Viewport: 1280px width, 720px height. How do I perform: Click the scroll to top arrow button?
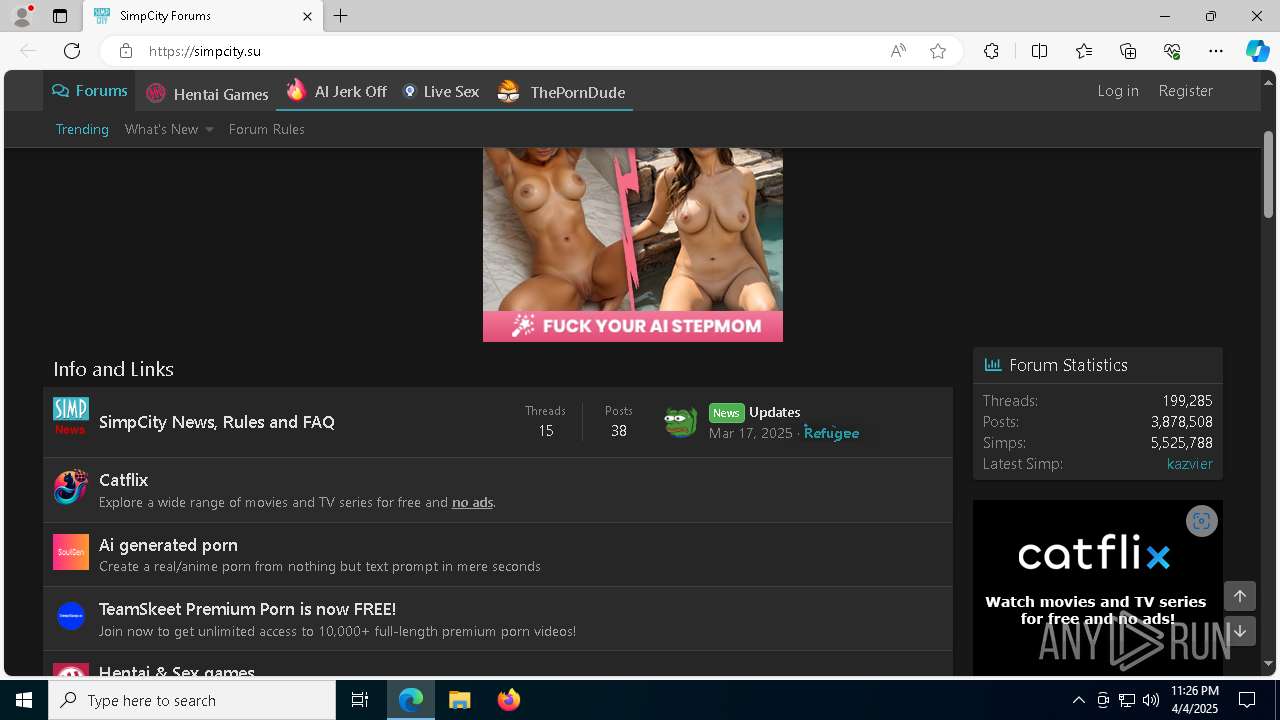point(1239,596)
